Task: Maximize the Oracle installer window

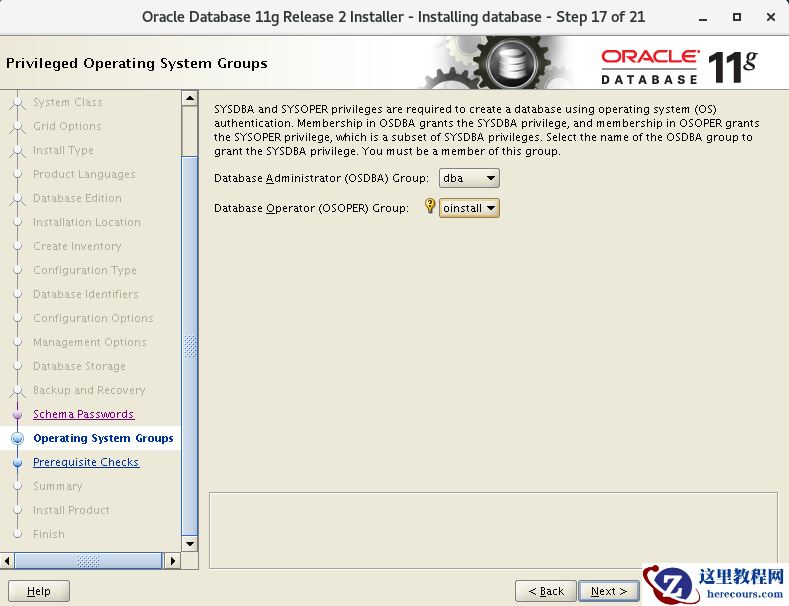Action: [737, 17]
